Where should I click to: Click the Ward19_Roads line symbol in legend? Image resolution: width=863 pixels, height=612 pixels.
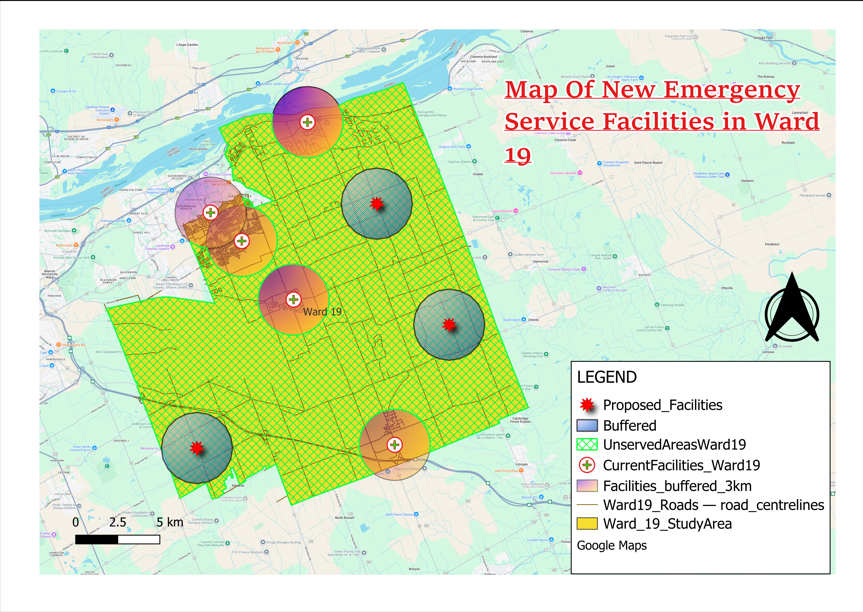point(587,505)
